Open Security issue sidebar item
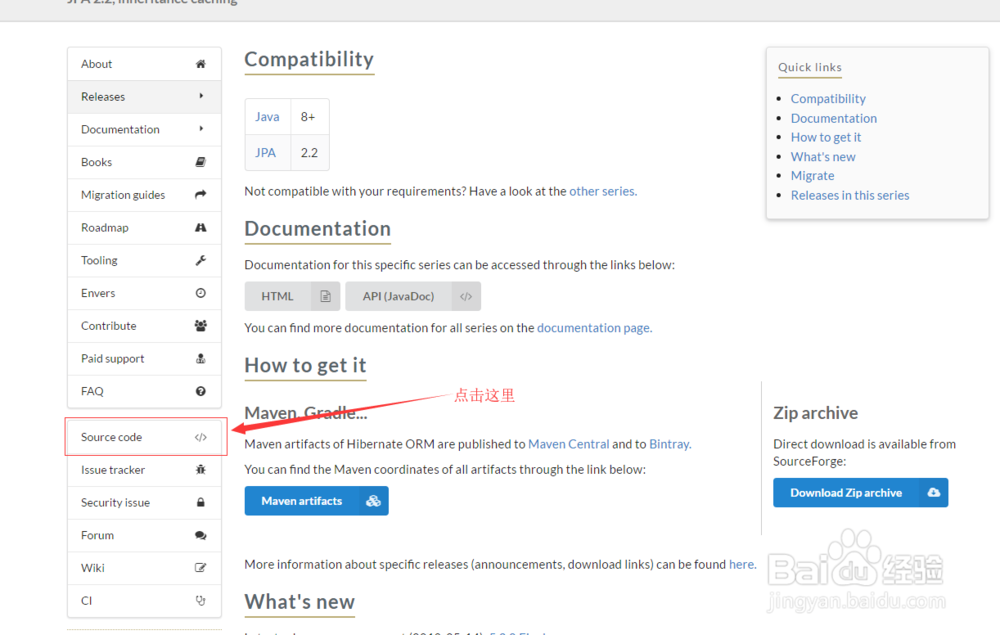The height and width of the screenshot is (635, 1000). click(x=144, y=502)
